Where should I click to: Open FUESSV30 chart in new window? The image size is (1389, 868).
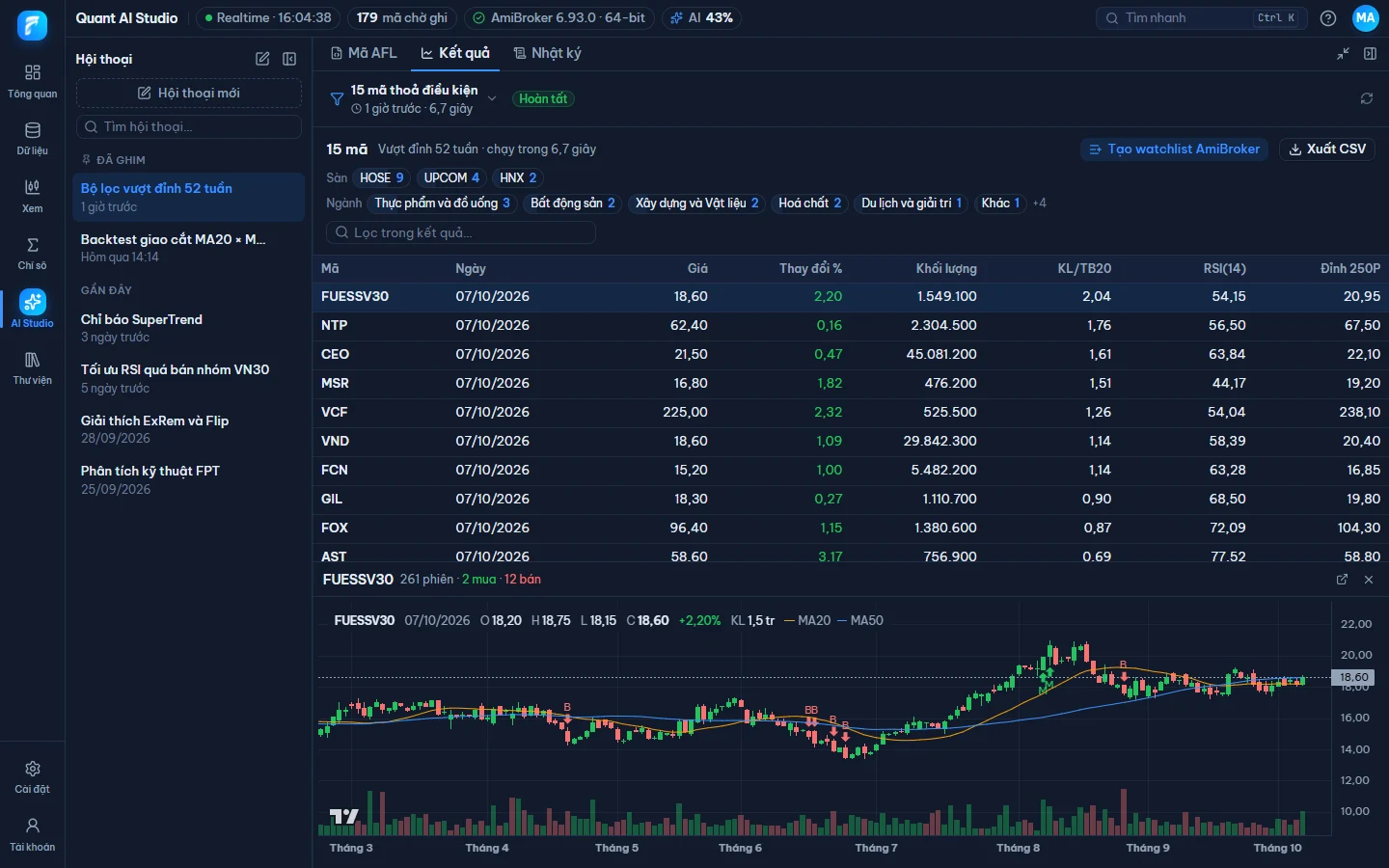(x=1342, y=580)
